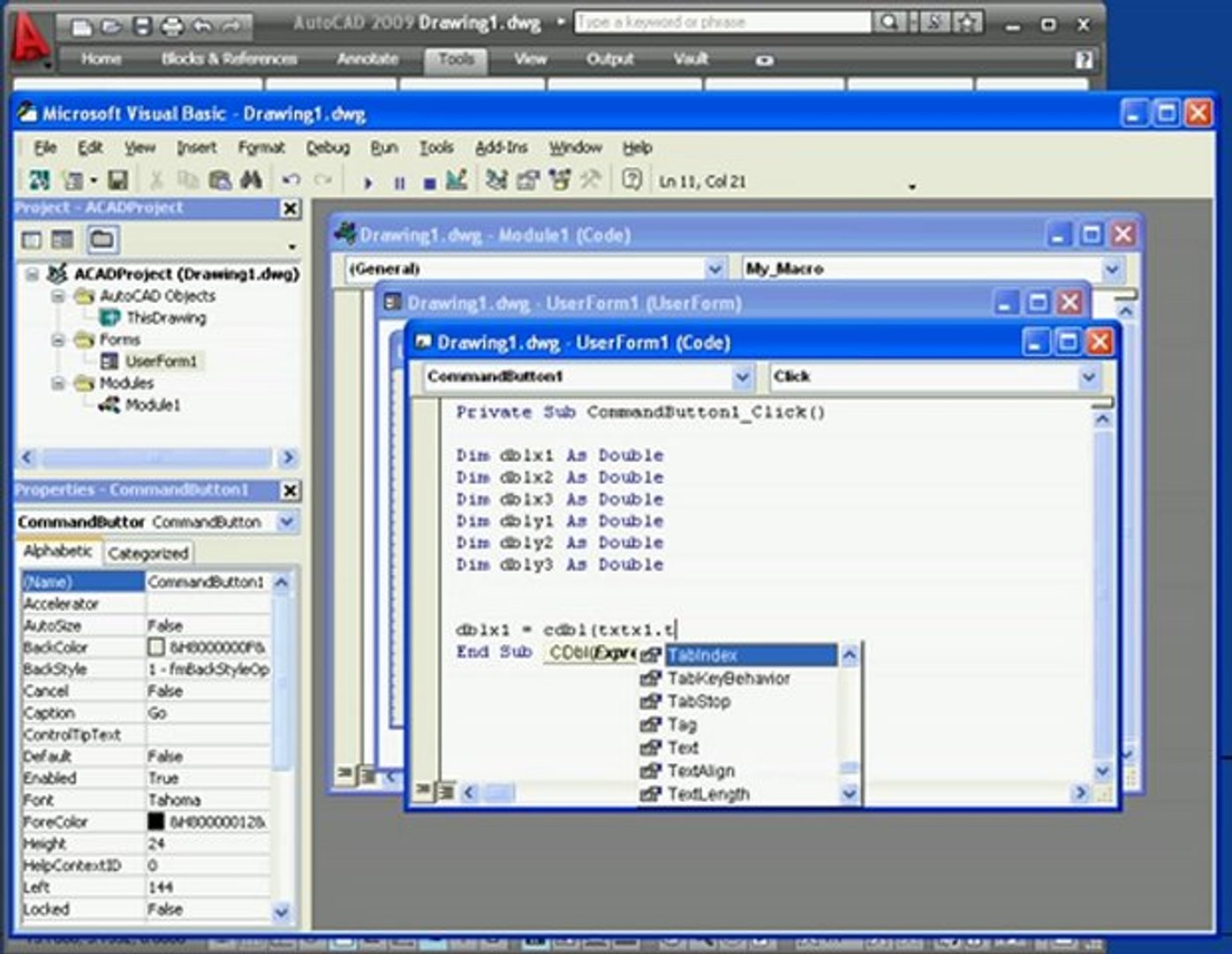
Task: Toggle Design Mode icon
Action: pyautogui.click(x=457, y=180)
